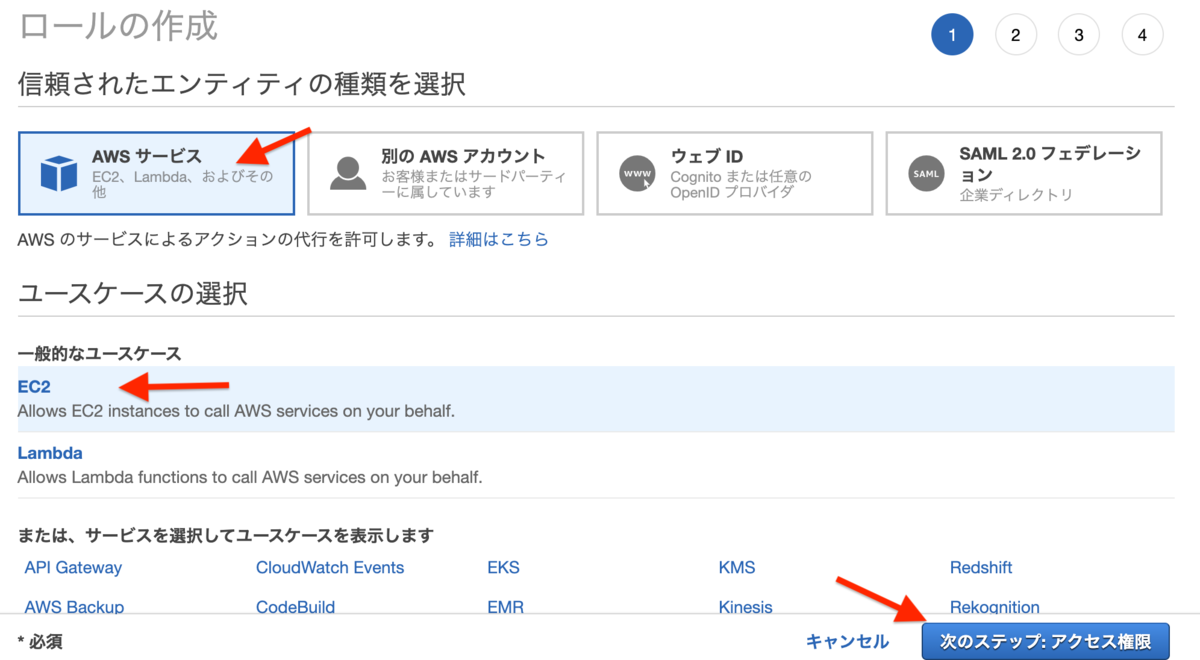Open the API Gateway service link
The image size is (1200, 660).
[x=73, y=568]
